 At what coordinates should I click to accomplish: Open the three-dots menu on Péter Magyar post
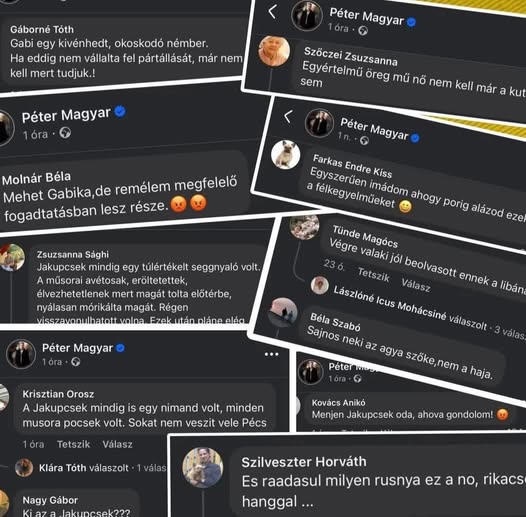271,354
